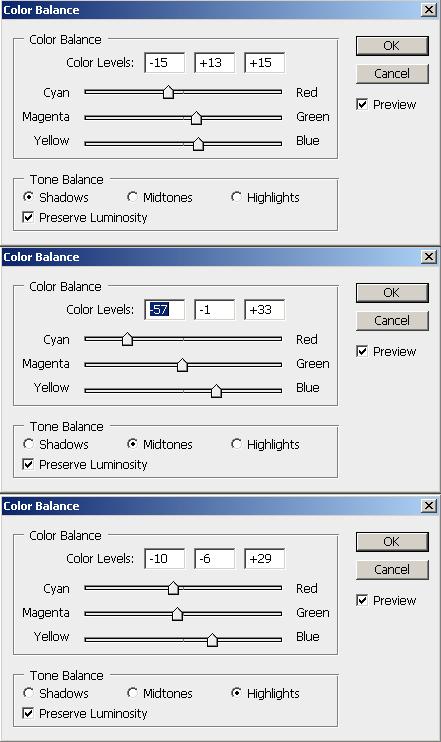Toggle Preview checkbox in the top dialog
441x742 pixels.
[x=362, y=105]
